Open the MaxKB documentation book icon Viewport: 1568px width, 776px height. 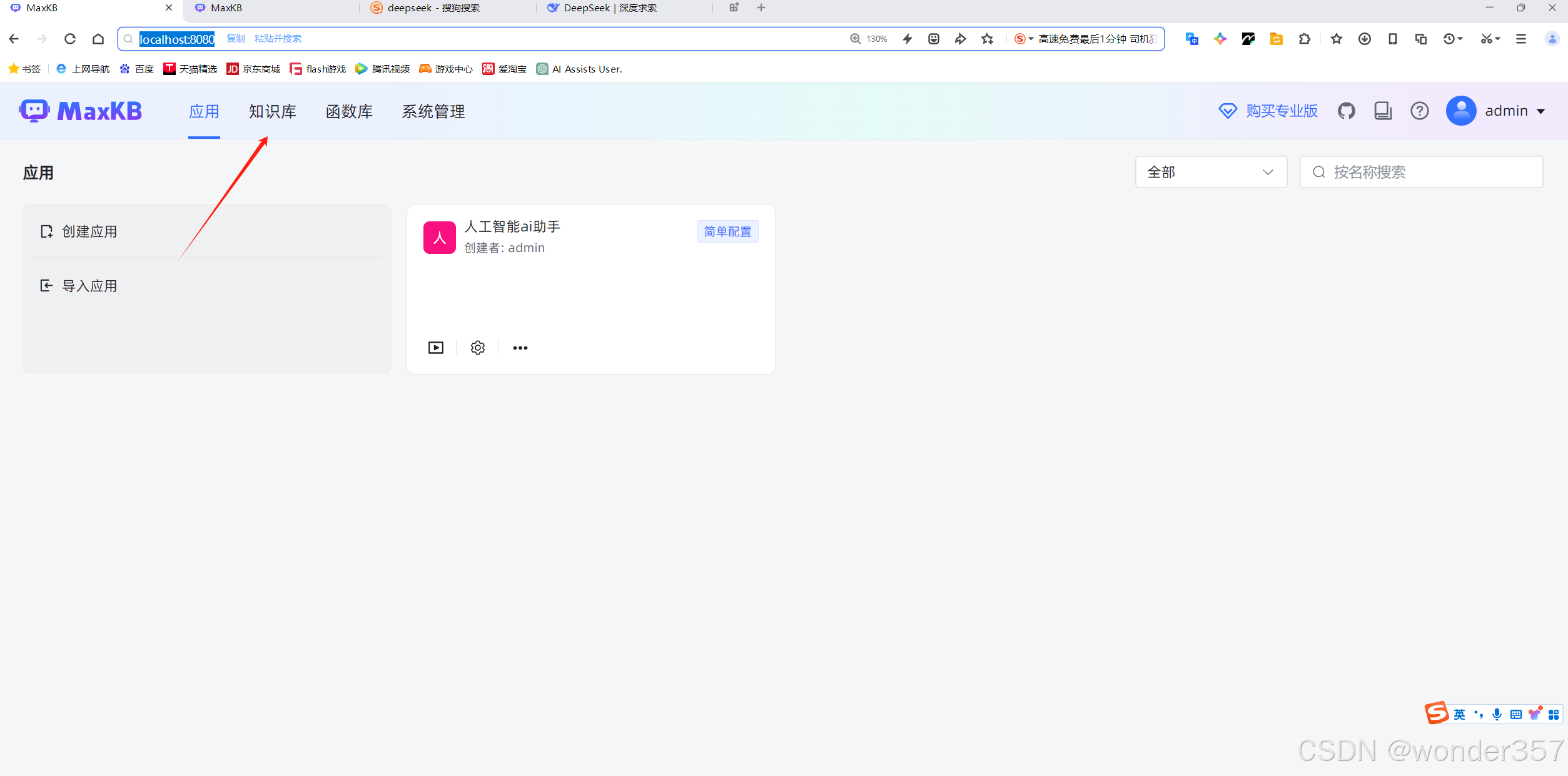tap(1382, 111)
